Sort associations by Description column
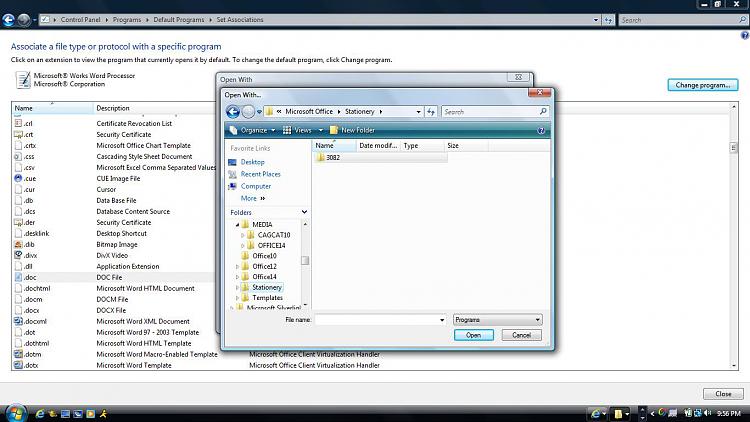 (x=154, y=108)
